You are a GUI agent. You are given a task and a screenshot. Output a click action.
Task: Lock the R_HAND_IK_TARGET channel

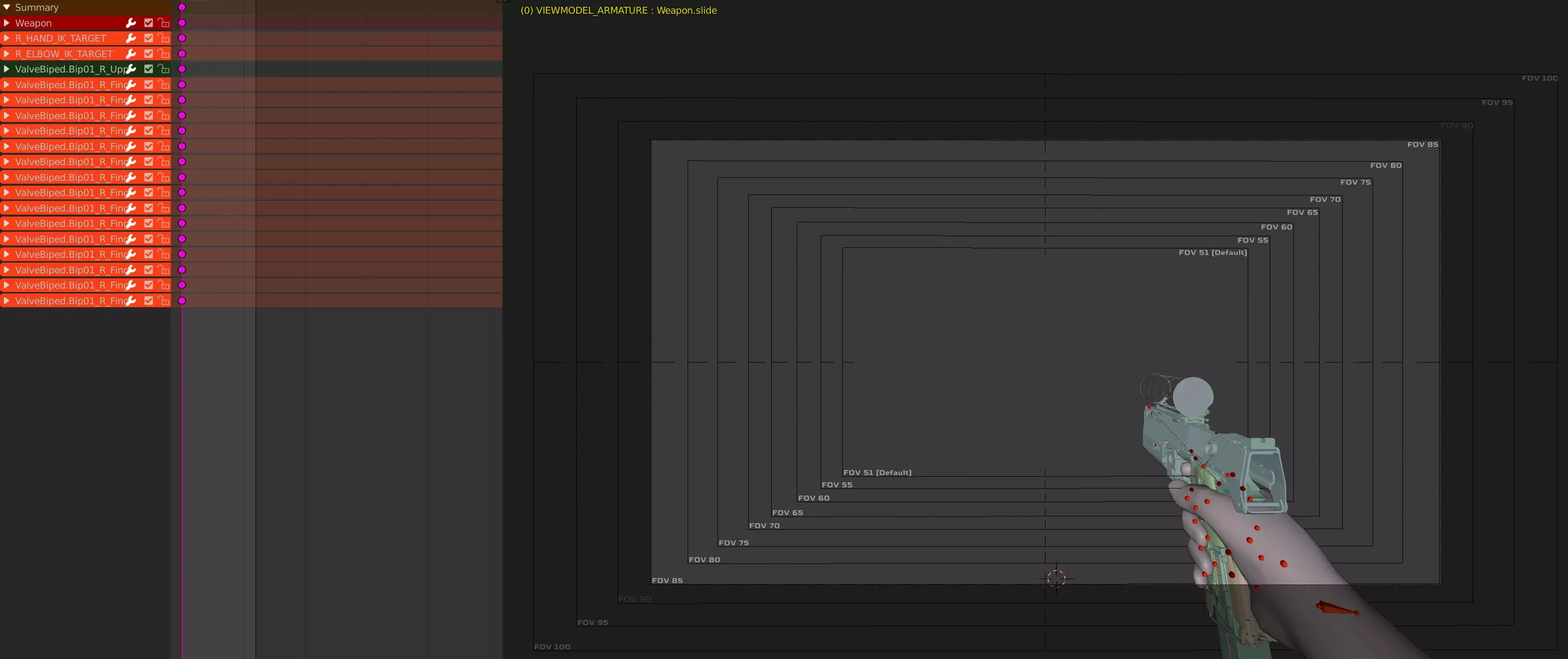tap(163, 38)
